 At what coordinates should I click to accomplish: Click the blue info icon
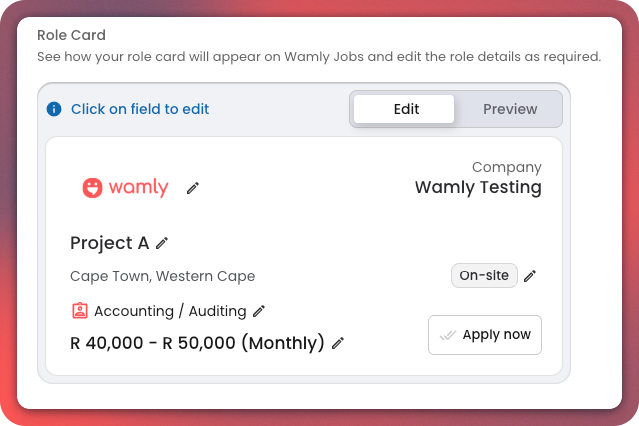coord(54,109)
